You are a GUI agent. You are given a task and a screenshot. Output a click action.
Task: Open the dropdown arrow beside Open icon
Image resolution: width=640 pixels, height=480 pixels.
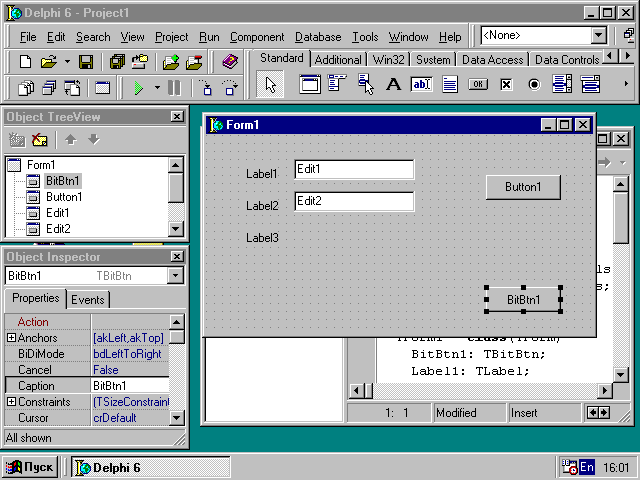point(67,62)
